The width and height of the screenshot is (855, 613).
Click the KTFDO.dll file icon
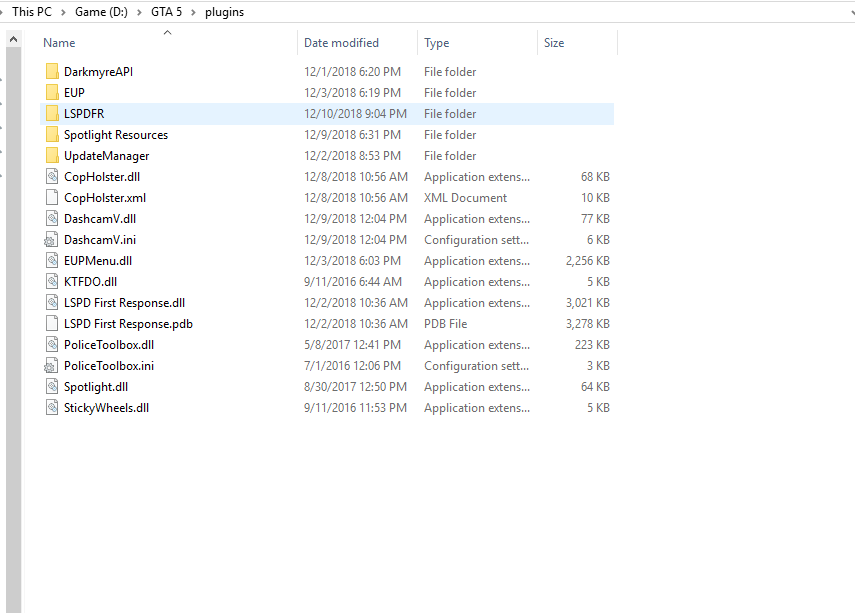pyautogui.click(x=52, y=282)
